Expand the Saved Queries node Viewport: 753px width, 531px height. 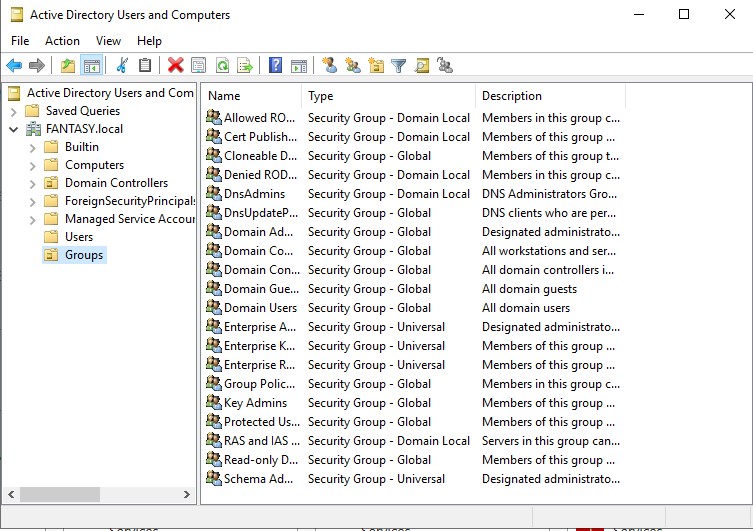click(13, 112)
